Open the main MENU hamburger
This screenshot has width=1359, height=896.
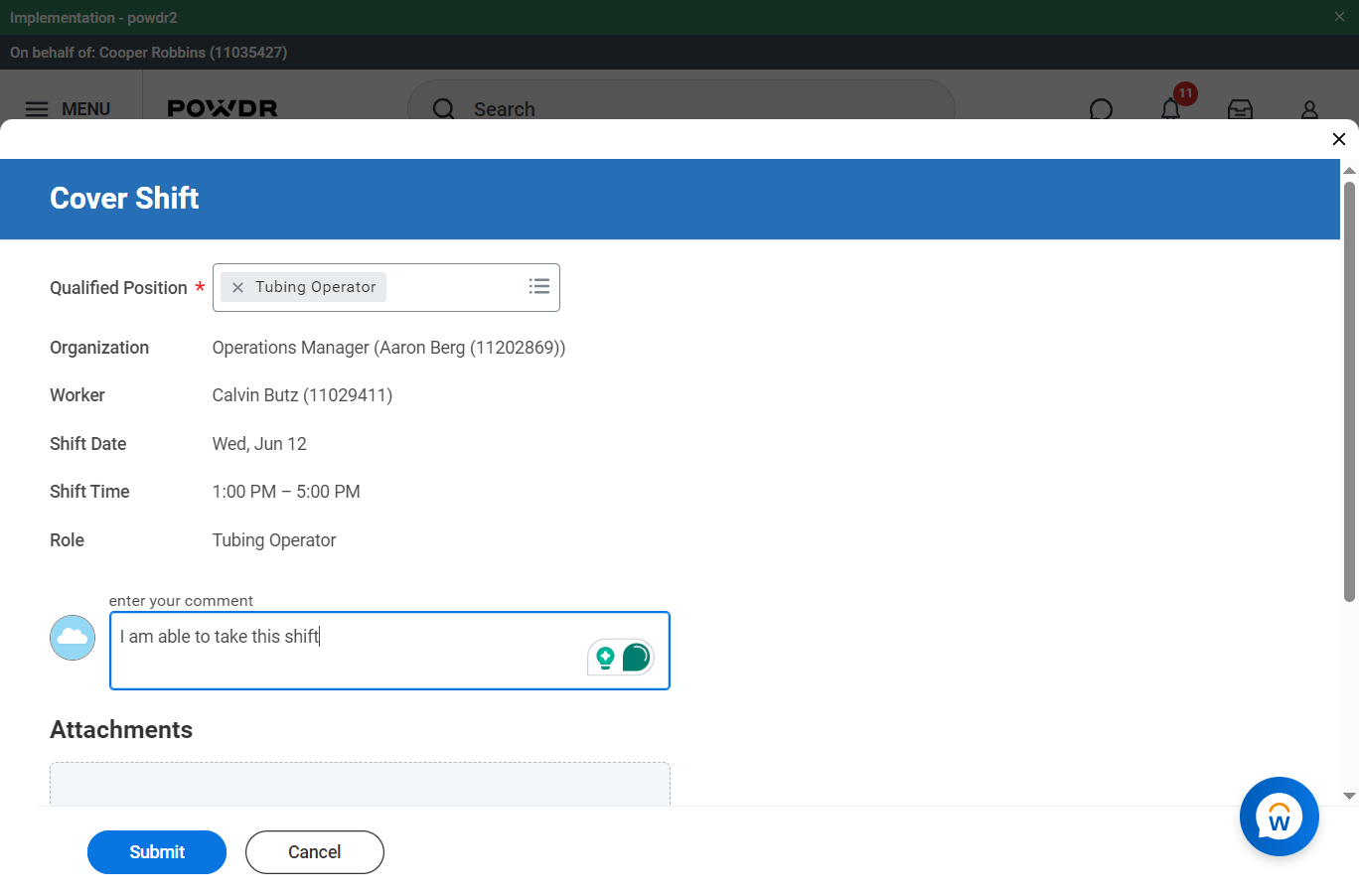67,109
